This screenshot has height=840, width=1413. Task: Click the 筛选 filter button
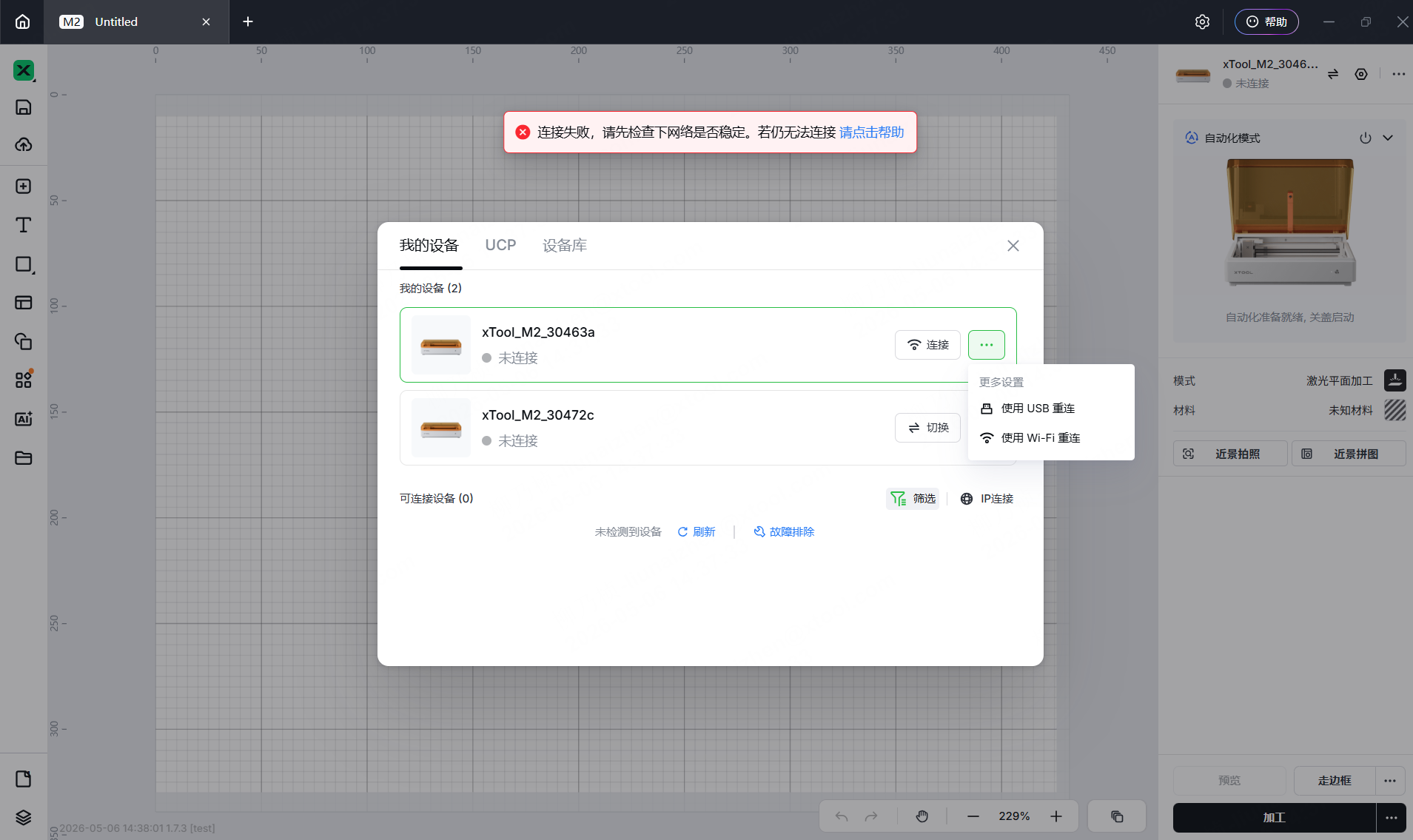point(913,499)
